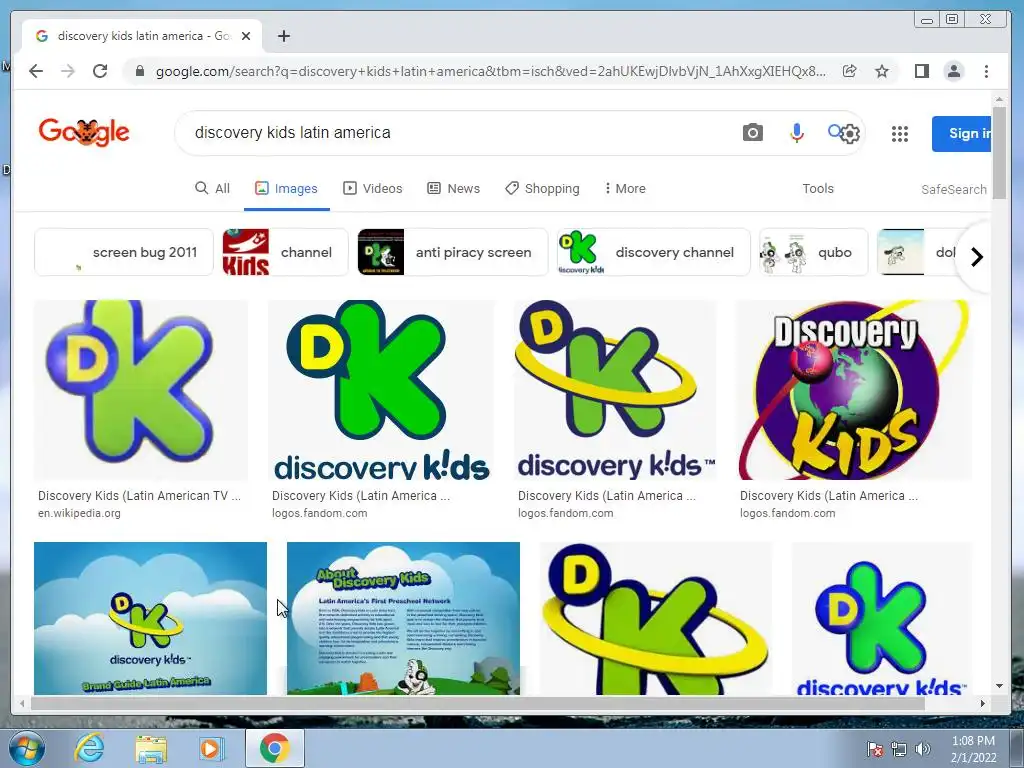Image resolution: width=1024 pixels, height=768 pixels.
Task: Switch to the Videos tab
Action: (x=373, y=189)
